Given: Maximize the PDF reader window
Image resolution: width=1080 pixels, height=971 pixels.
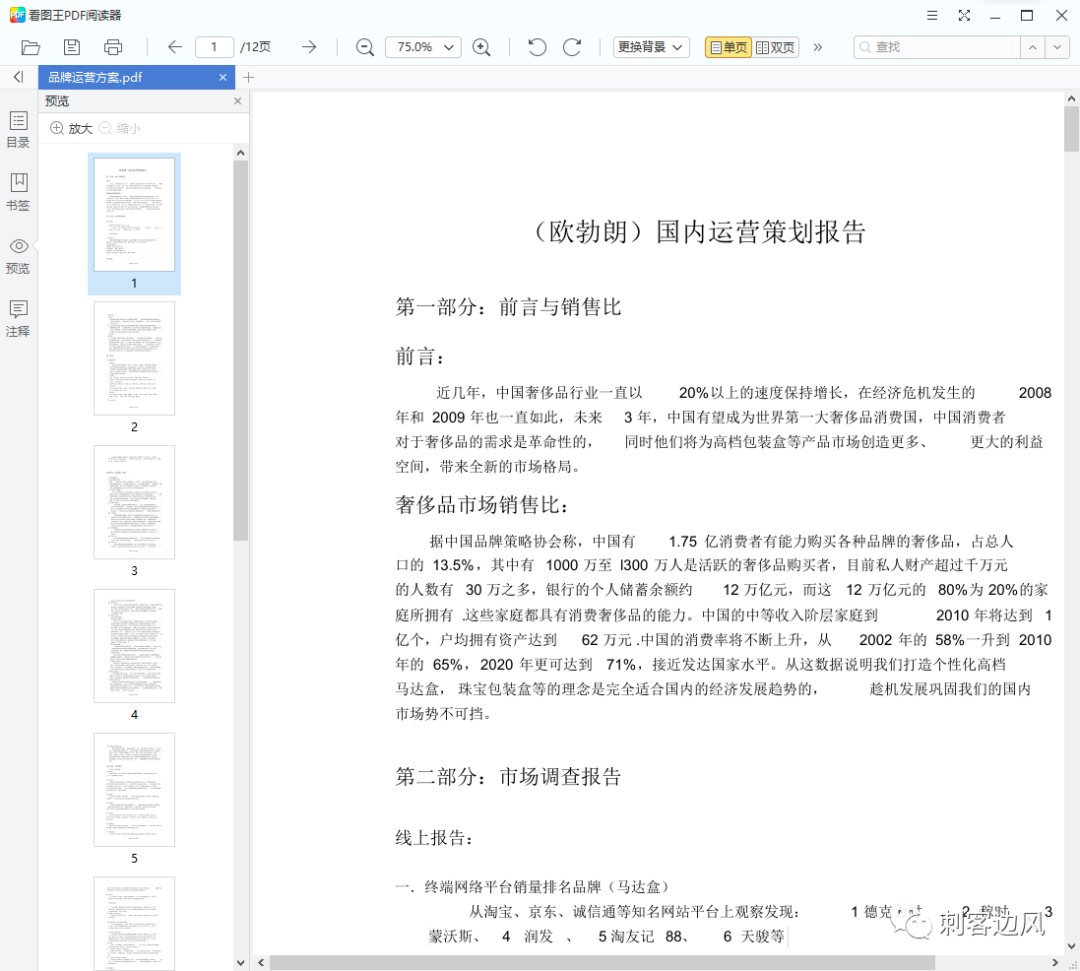Looking at the screenshot, I should click(1026, 15).
